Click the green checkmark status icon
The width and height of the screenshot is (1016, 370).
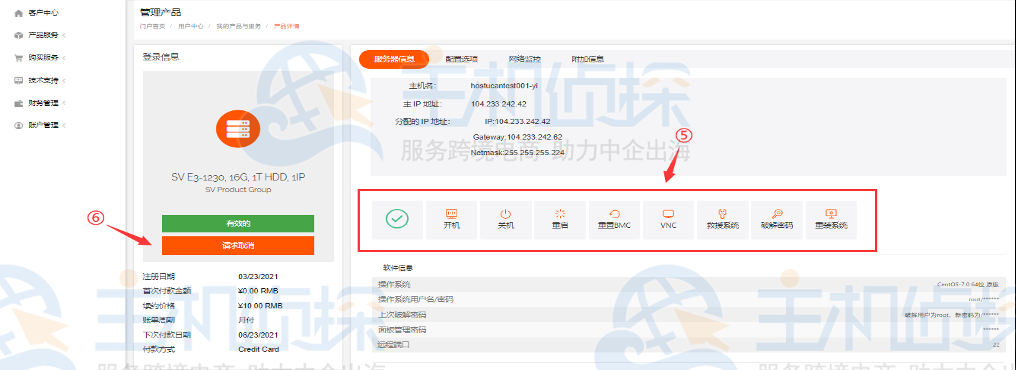click(x=397, y=220)
